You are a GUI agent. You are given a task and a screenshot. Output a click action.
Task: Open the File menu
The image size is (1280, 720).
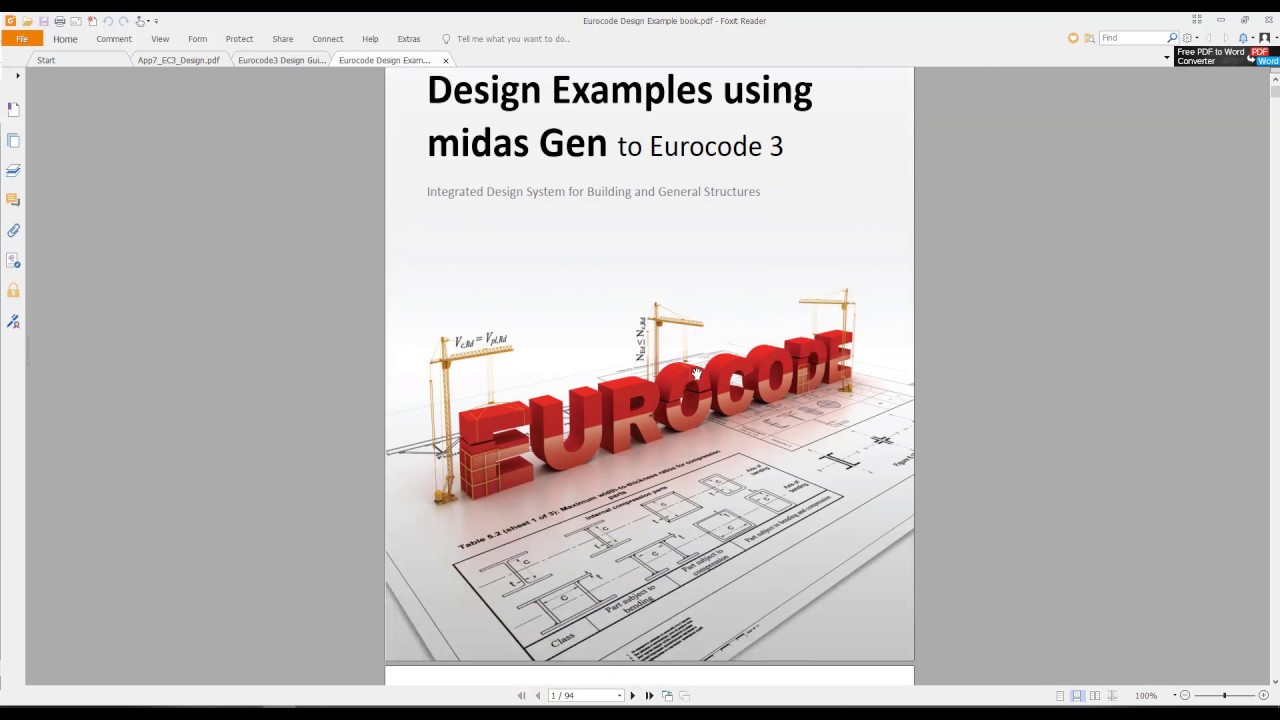(x=21, y=39)
